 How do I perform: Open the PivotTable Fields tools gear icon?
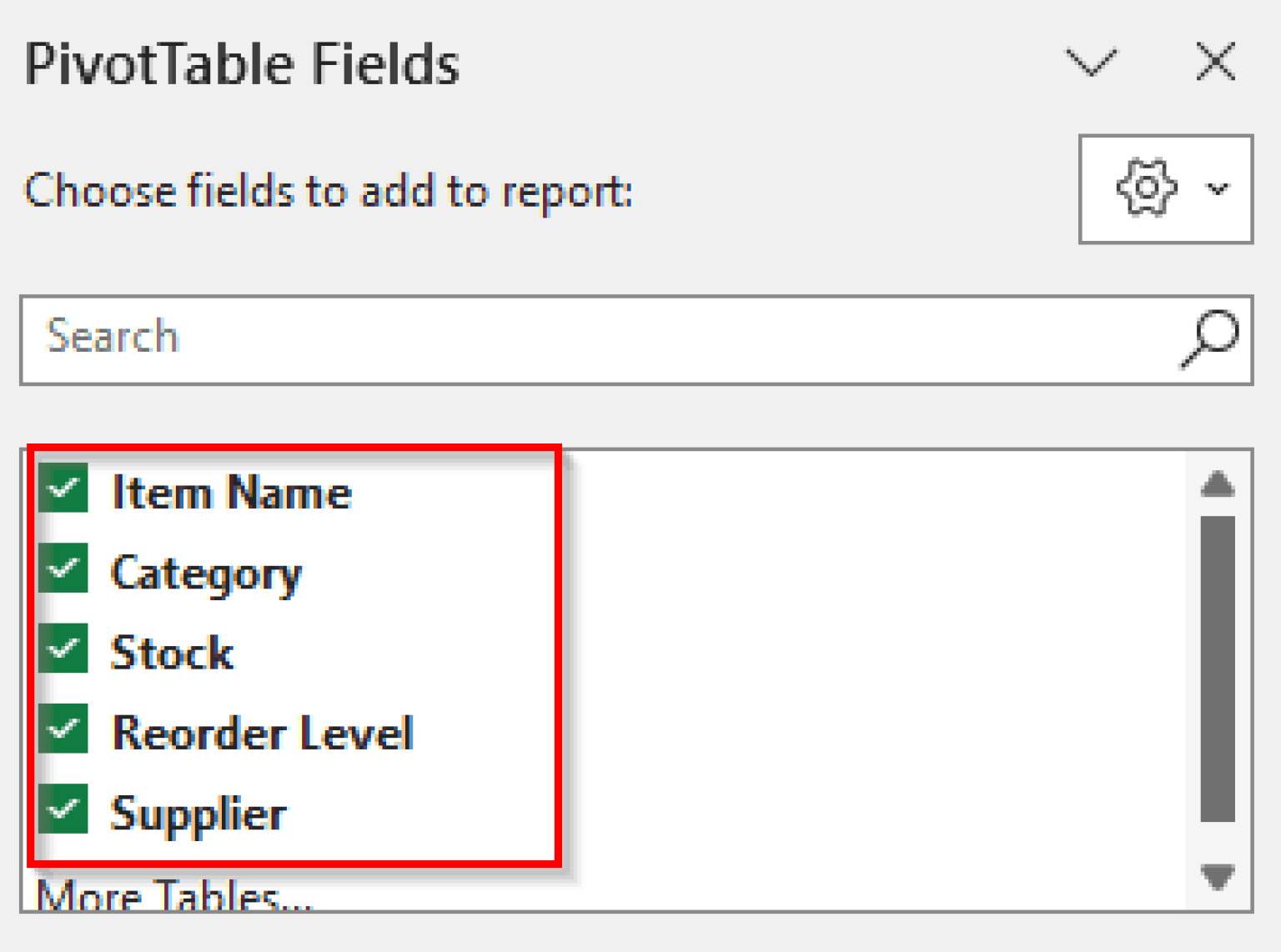pyautogui.click(x=1146, y=188)
